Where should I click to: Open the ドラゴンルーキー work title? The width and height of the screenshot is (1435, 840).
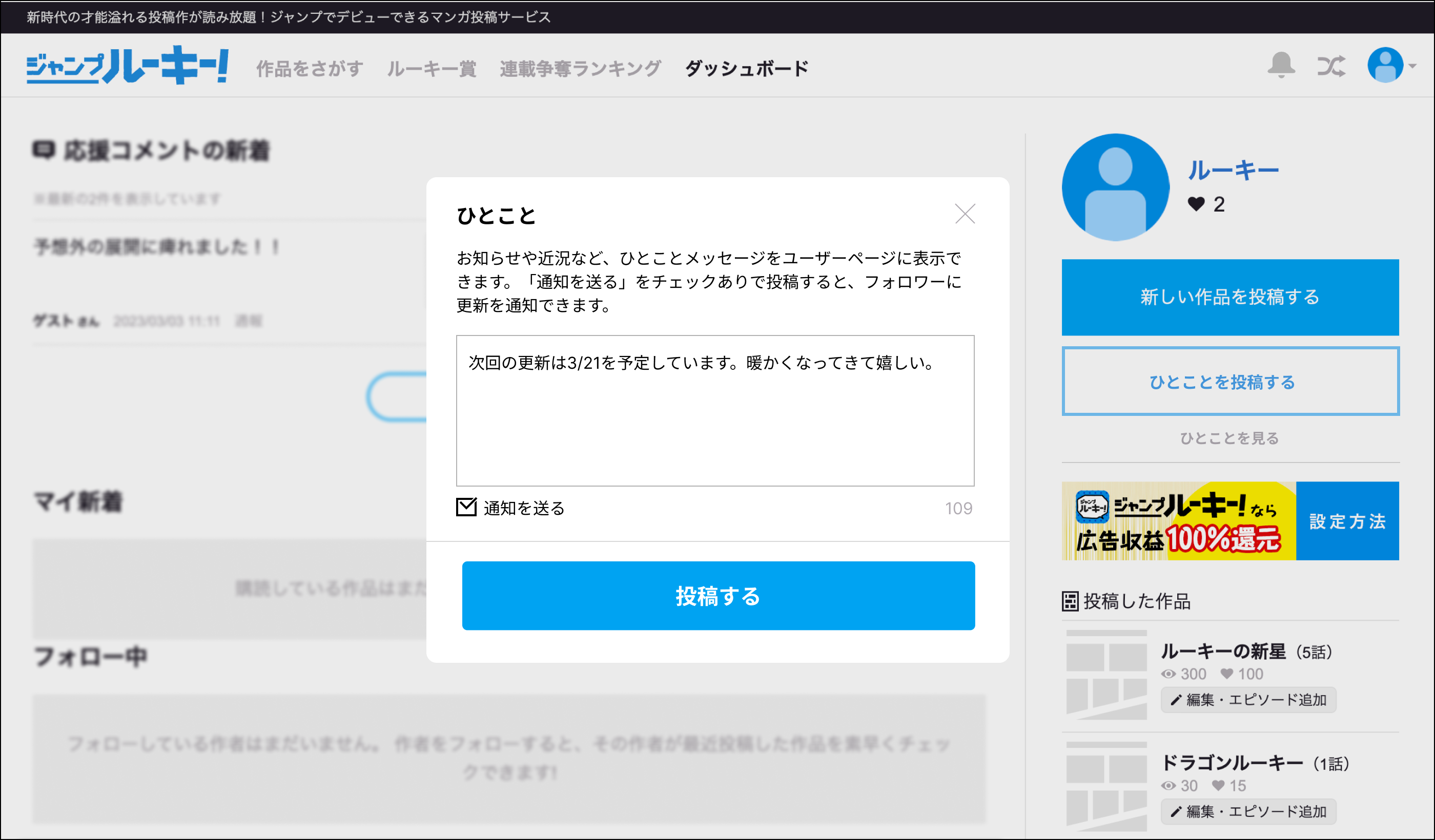pyautogui.click(x=1232, y=763)
